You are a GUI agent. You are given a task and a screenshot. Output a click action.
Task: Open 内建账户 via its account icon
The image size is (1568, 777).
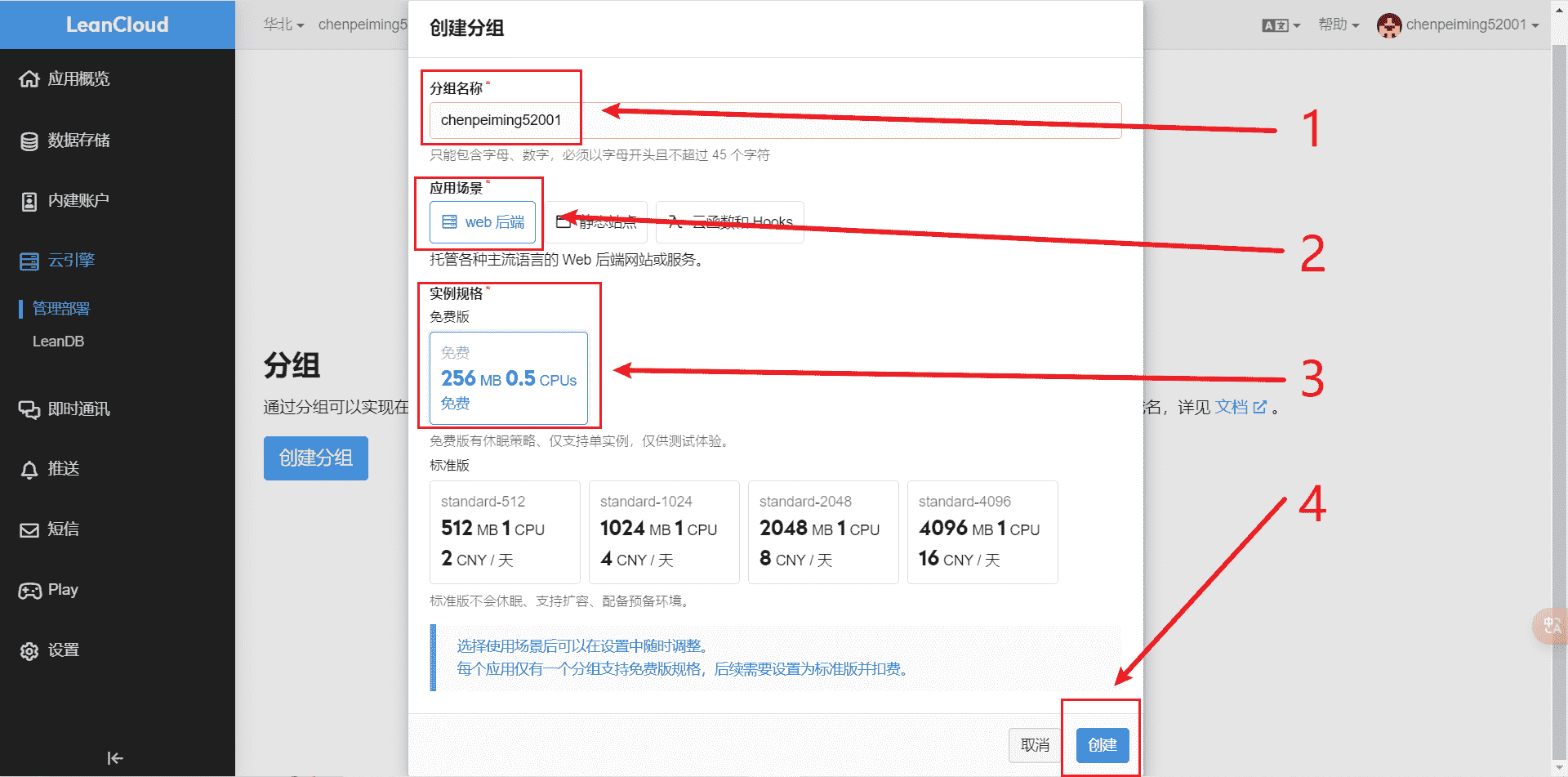tap(29, 201)
